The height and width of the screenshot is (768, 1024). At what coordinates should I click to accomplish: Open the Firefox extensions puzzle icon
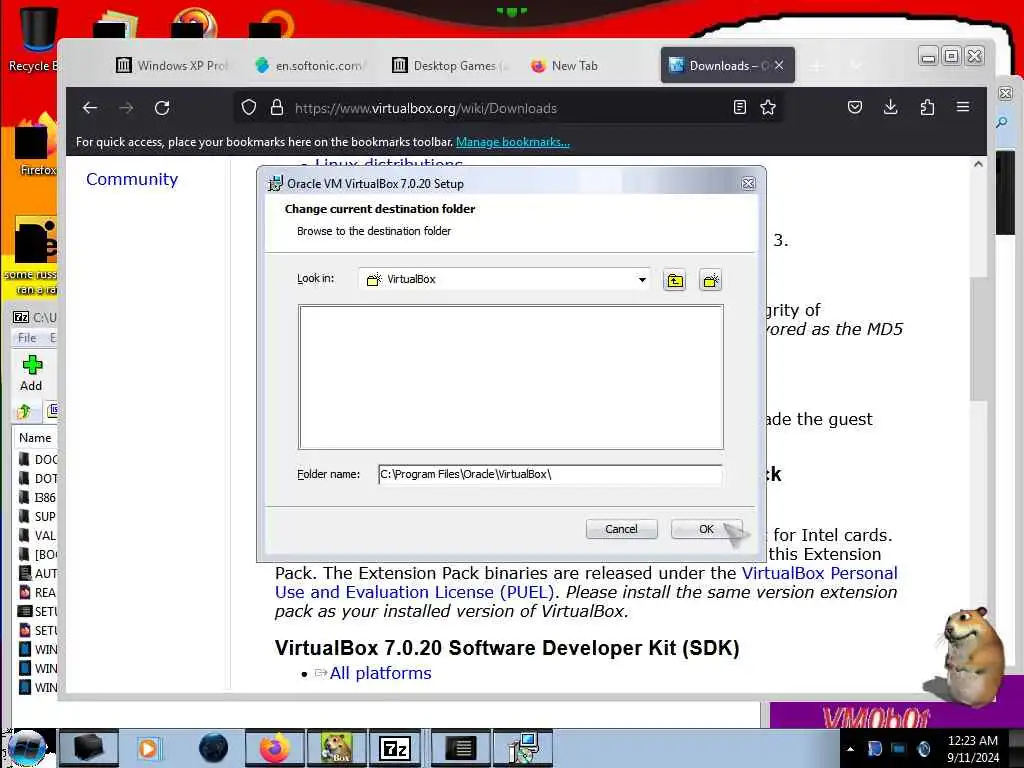tap(927, 107)
